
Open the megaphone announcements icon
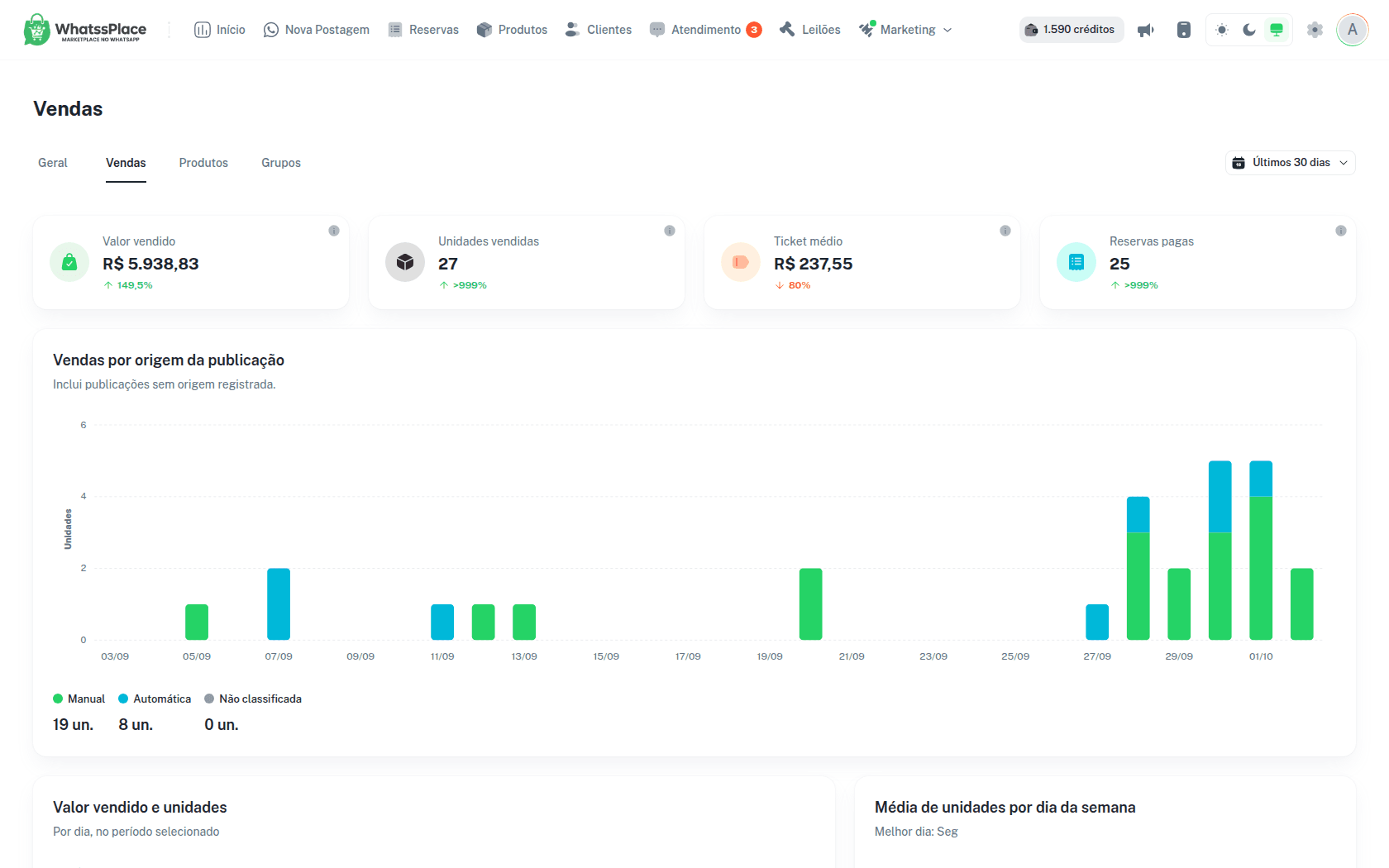1146,30
